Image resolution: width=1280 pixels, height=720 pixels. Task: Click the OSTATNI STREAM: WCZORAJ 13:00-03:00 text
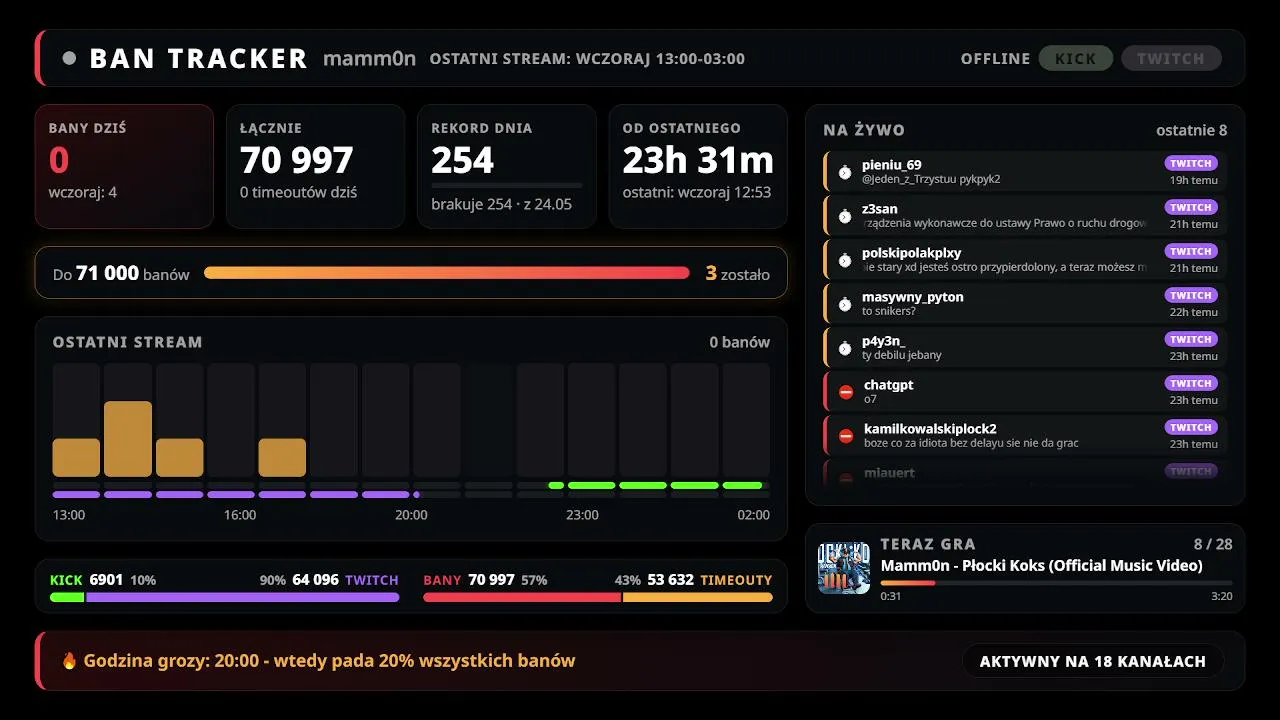tap(587, 58)
